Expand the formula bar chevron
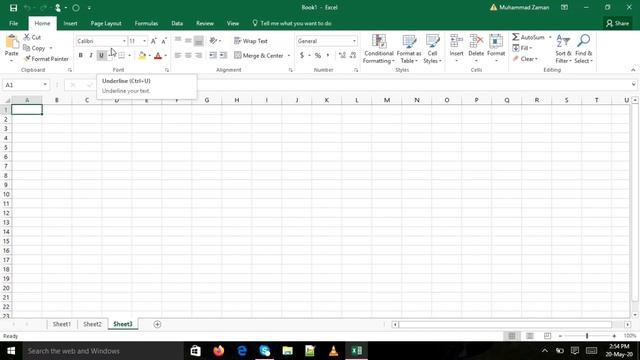The height and width of the screenshot is (360, 640). point(633,84)
